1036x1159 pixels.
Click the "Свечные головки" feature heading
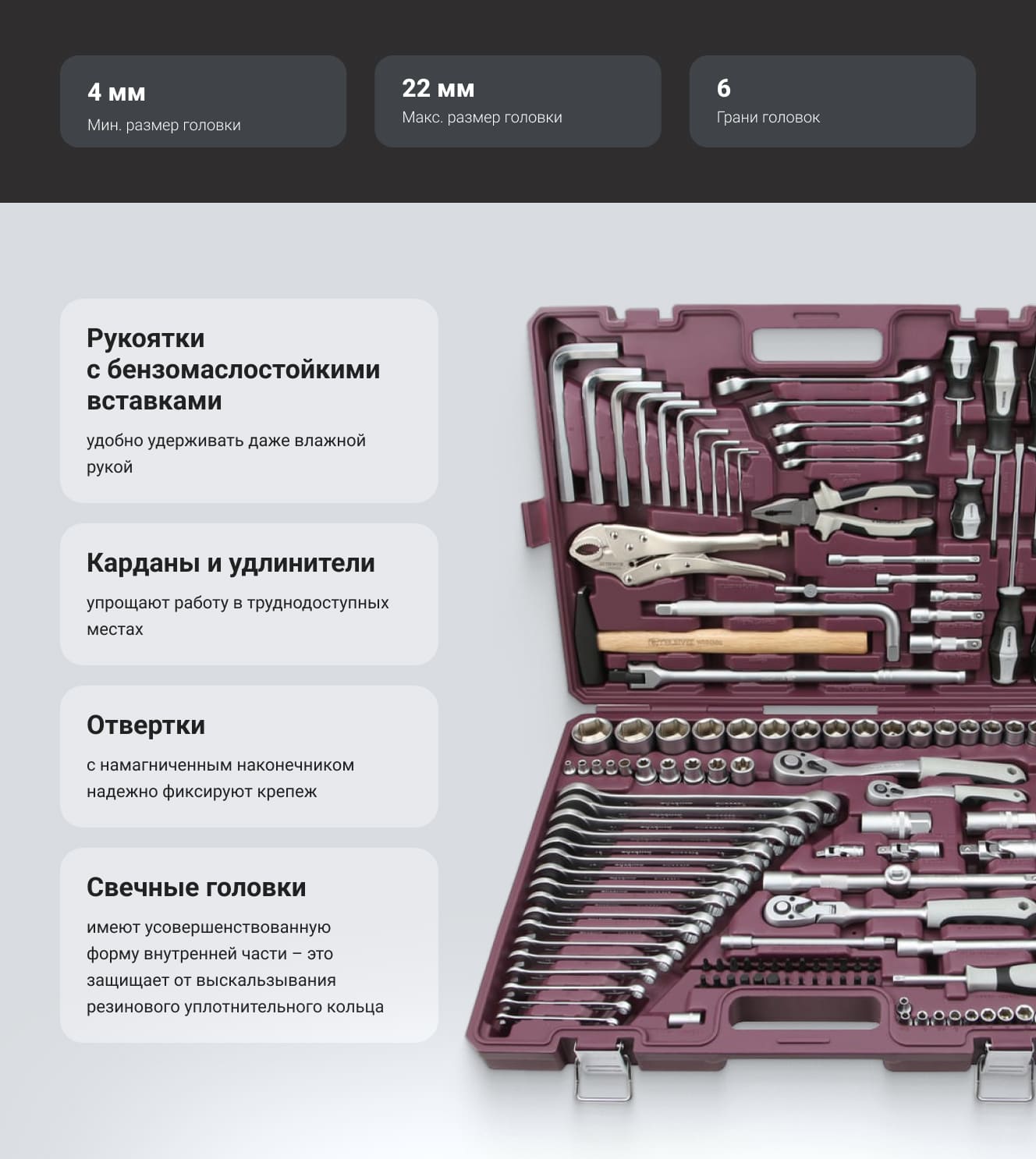coord(197,888)
